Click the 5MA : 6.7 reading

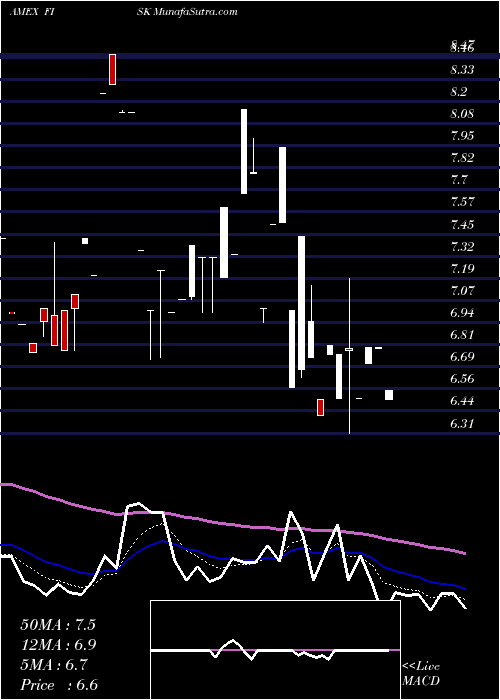[x=54, y=665]
